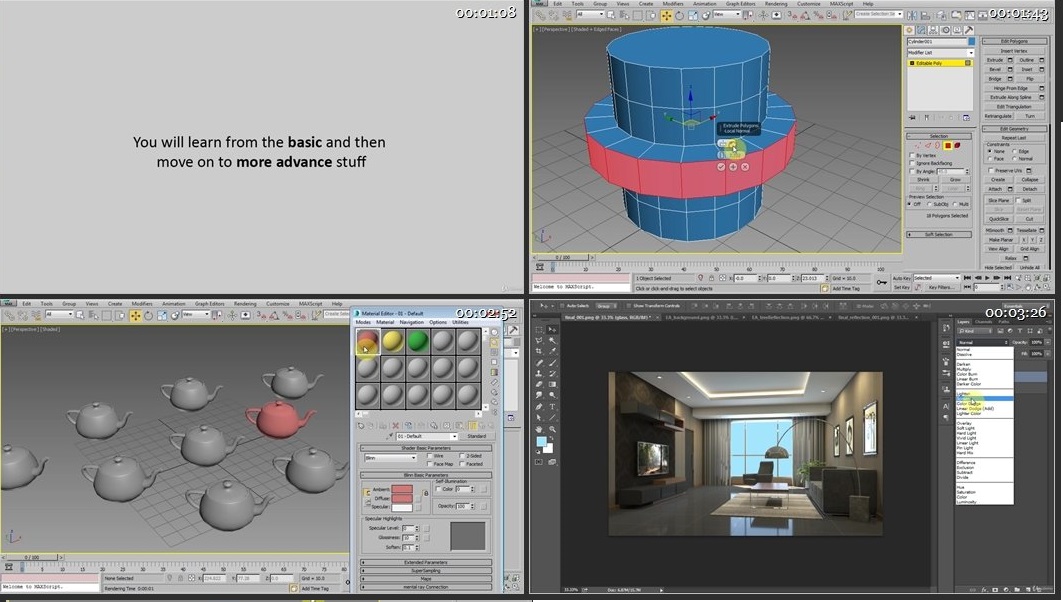1063x602 pixels.
Task: Click Standard material type button
Action: (477, 437)
